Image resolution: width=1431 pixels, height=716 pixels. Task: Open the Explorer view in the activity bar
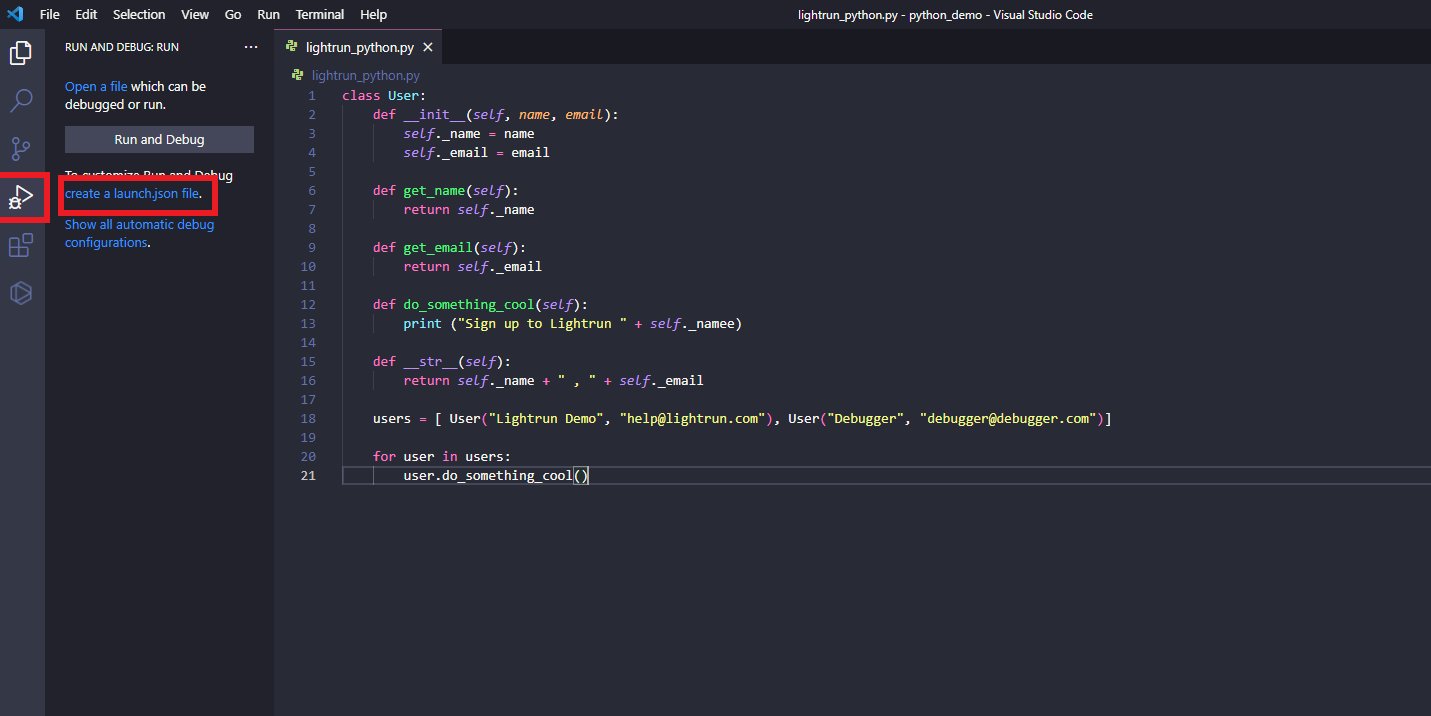point(21,52)
